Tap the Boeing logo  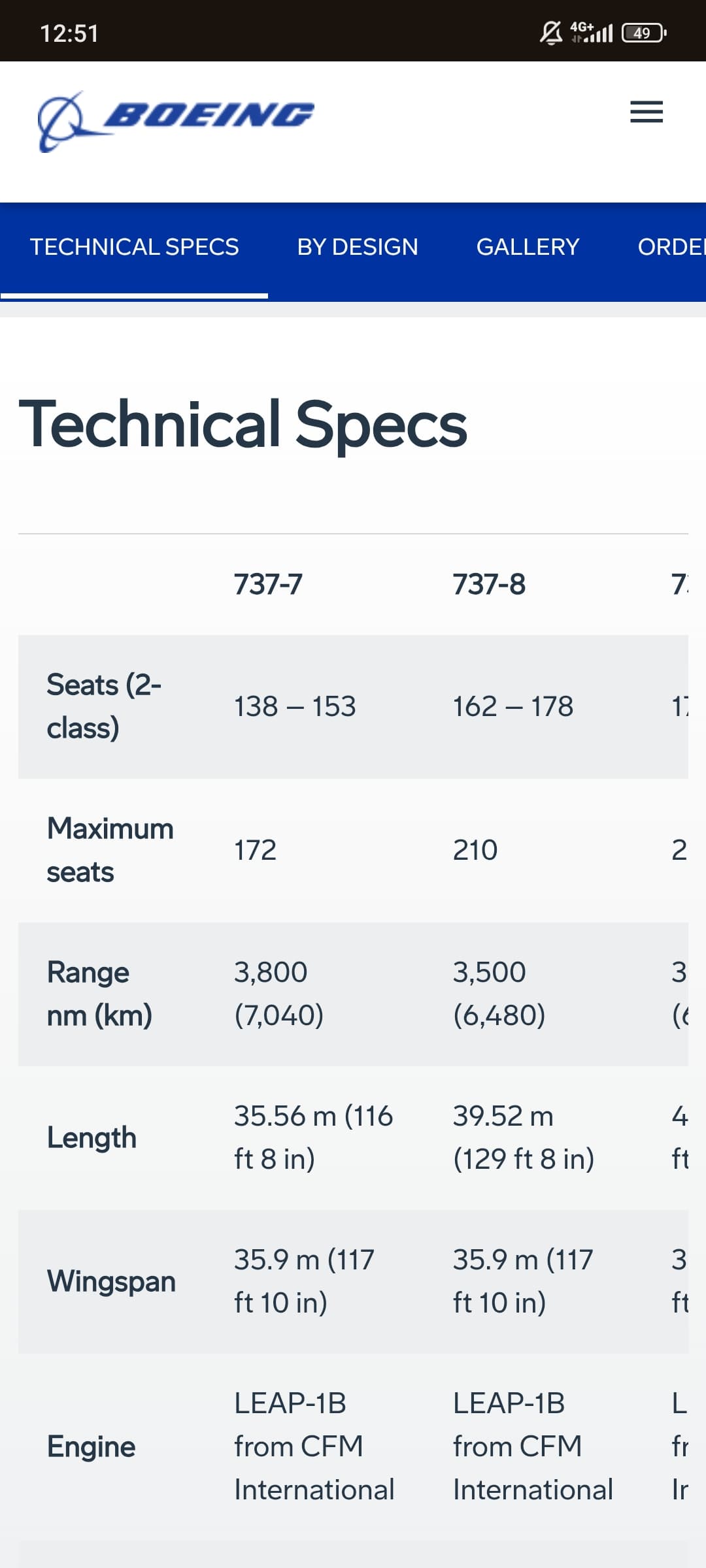click(x=176, y=121)
